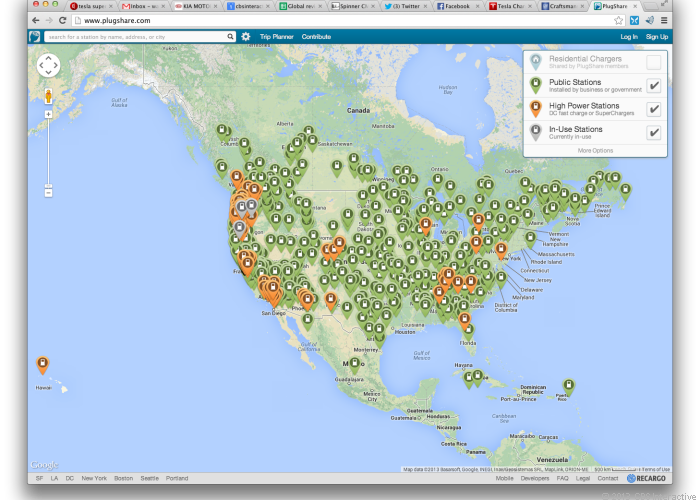This screenshot has width=700, height=500.
Task: Switch to the KIA MOTORS tab
Action: coord(195,6)
